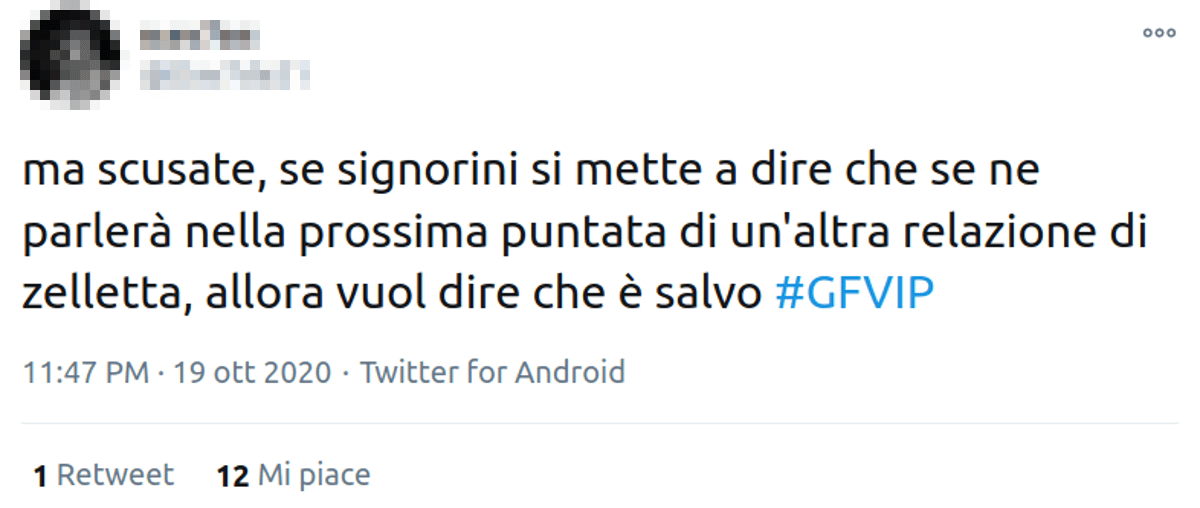This screenshot has width=1200, height=508.
Task: Open the Twitter for Android source link
Action: pos(492,373)
